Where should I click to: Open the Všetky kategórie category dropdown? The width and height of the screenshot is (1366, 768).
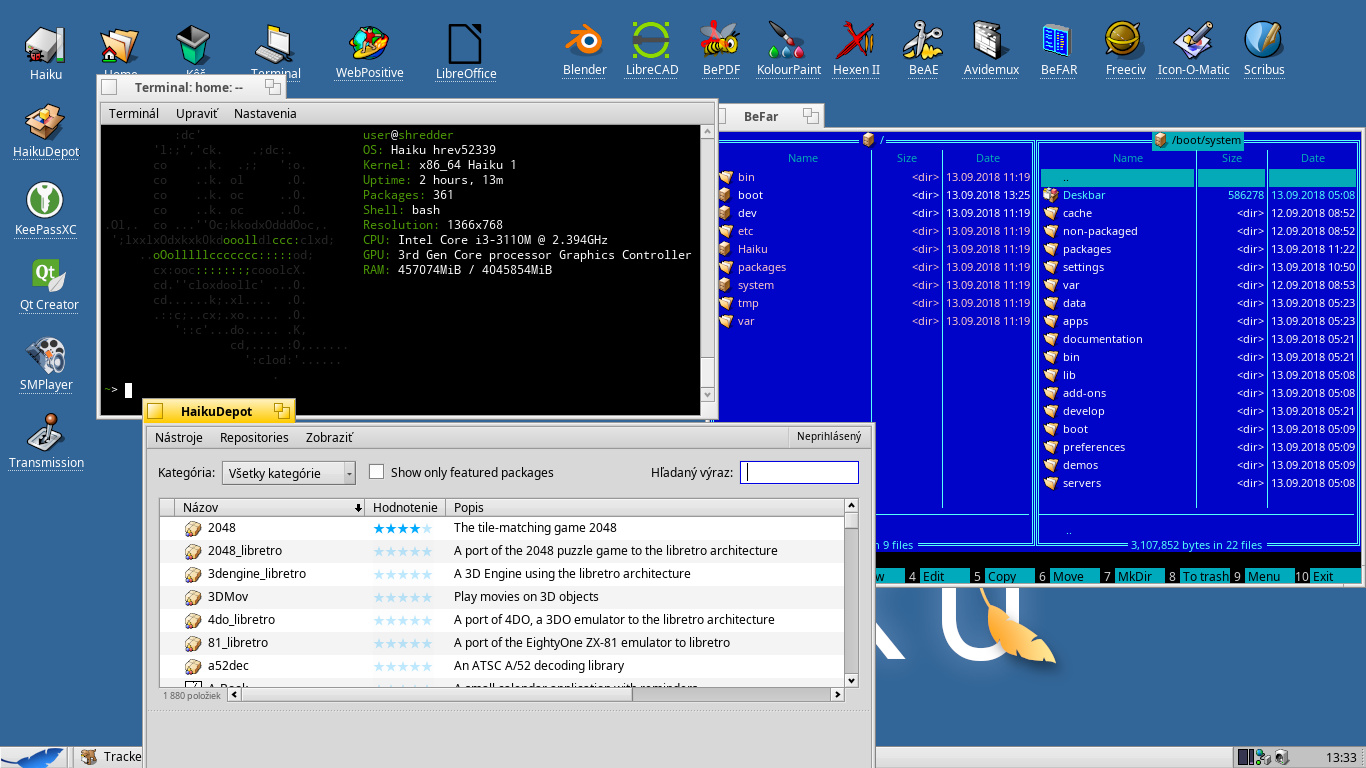point(289,473)
